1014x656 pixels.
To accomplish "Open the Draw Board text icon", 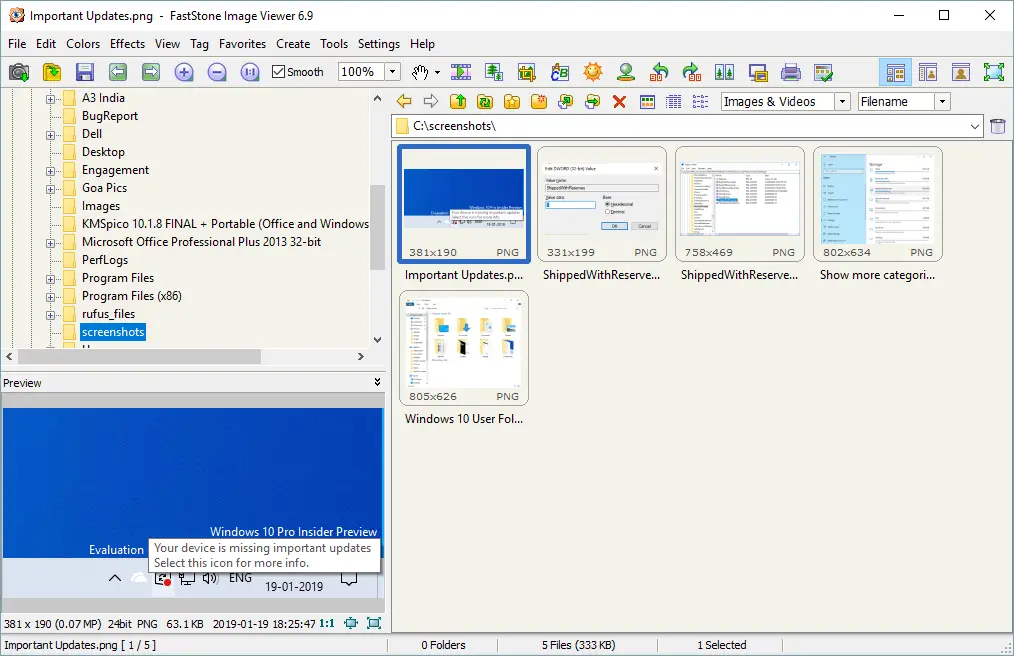I will pos(560,72).
